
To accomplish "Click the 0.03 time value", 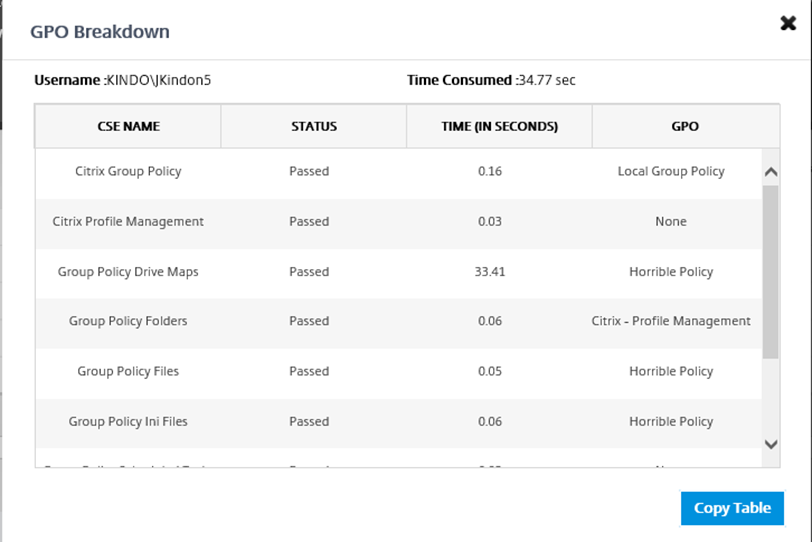I will (x=490, y=222).
